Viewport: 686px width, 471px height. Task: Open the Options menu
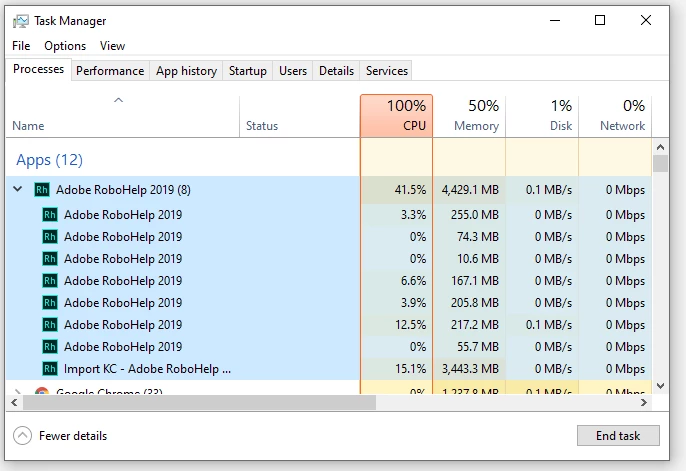[x=65, y=46]
